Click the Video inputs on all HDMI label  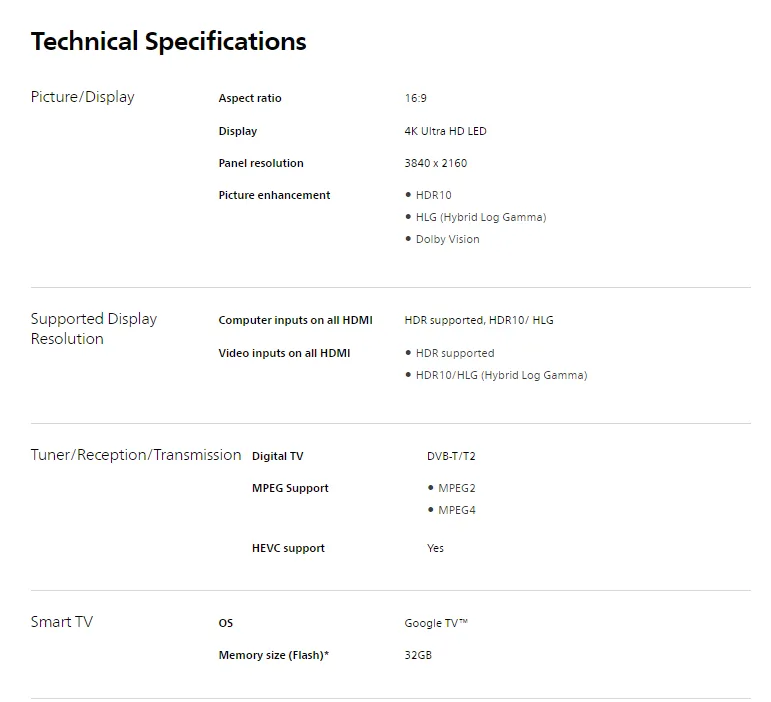(284, 353)
